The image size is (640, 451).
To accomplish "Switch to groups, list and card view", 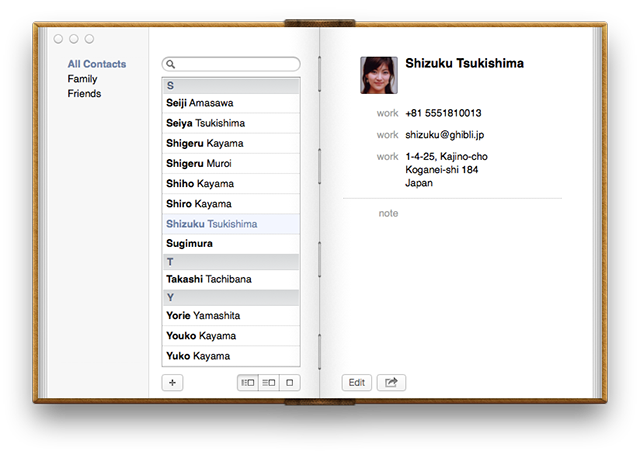I will point(248,382).
